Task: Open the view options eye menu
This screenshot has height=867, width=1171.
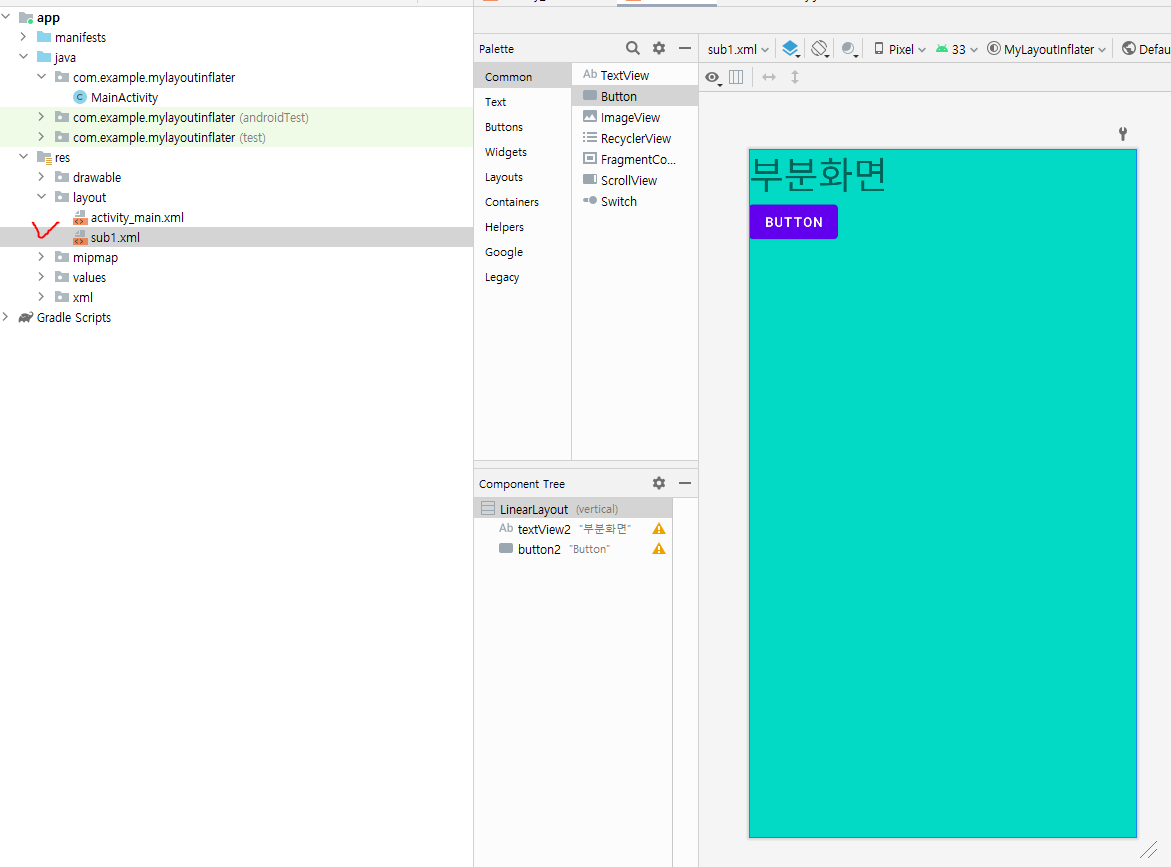Action: 713,78
